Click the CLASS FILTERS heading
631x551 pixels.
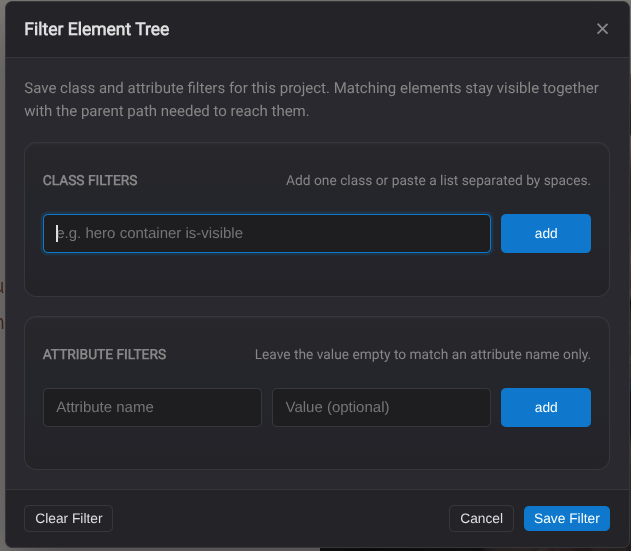click(x=90, y=180)
